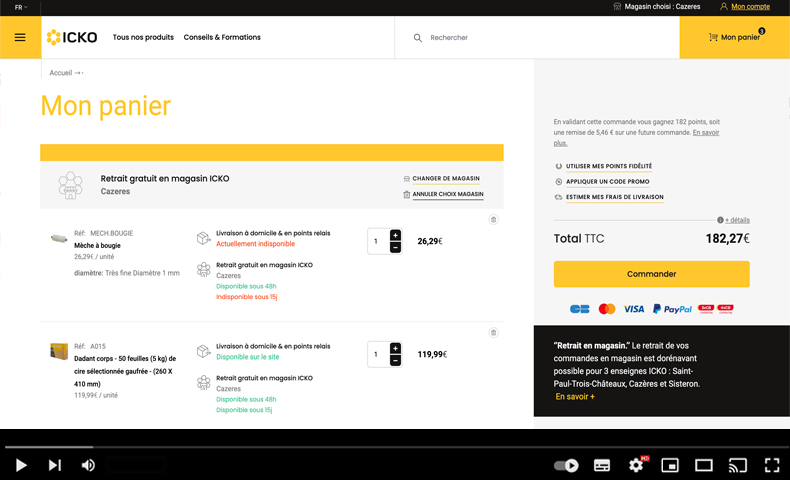
Task: Toggle the autoplay switch
Action: pos(566,465)
